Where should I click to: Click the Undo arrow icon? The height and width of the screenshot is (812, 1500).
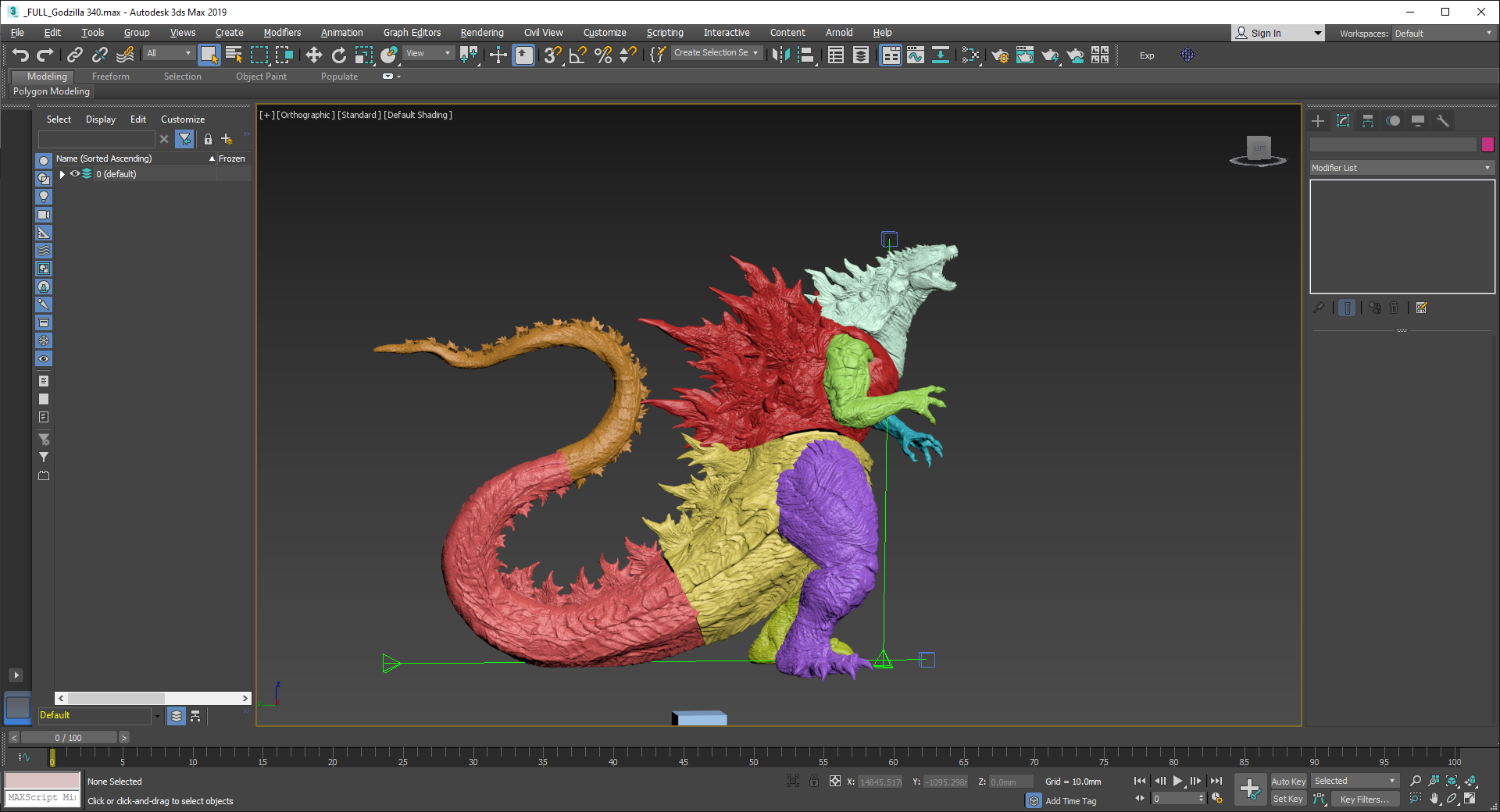(x=20, y=55)
